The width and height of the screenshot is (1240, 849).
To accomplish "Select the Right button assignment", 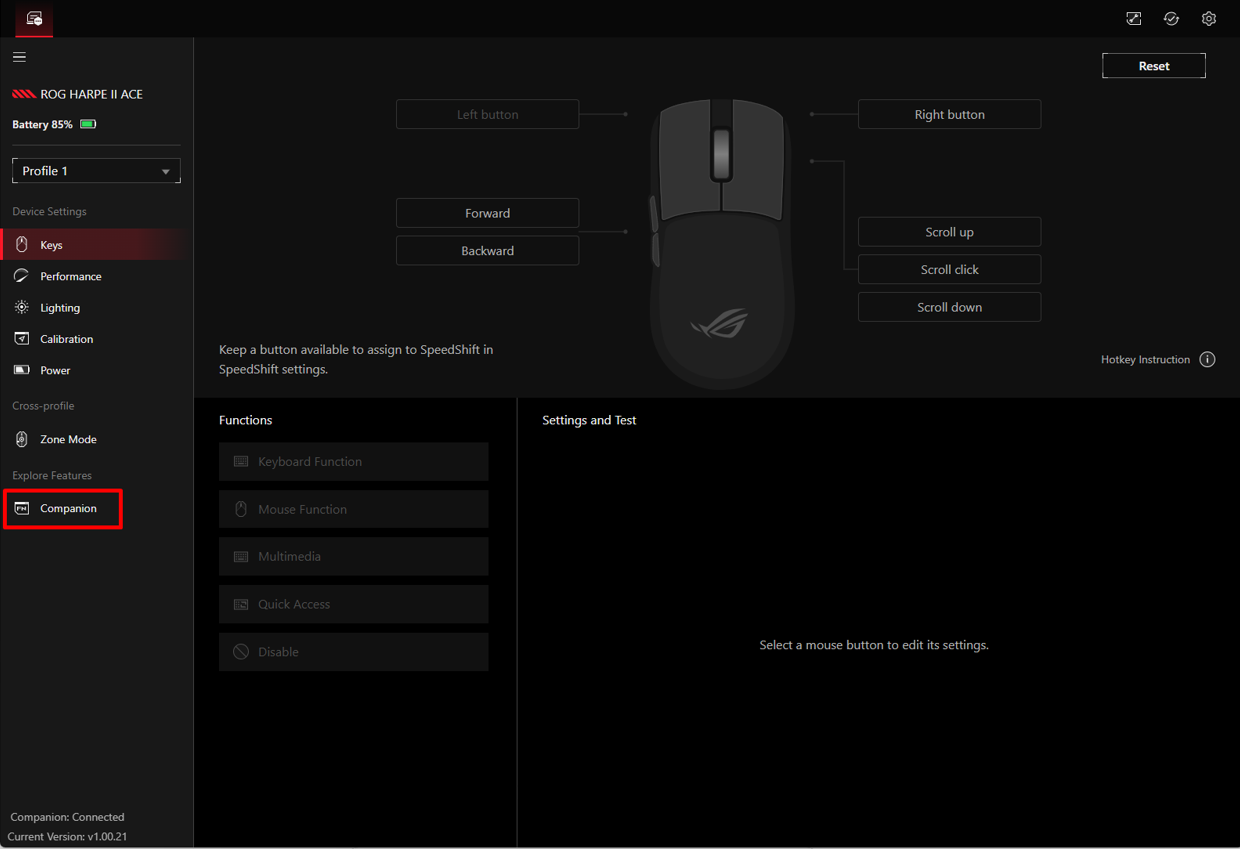I will [x=949, y=114].
